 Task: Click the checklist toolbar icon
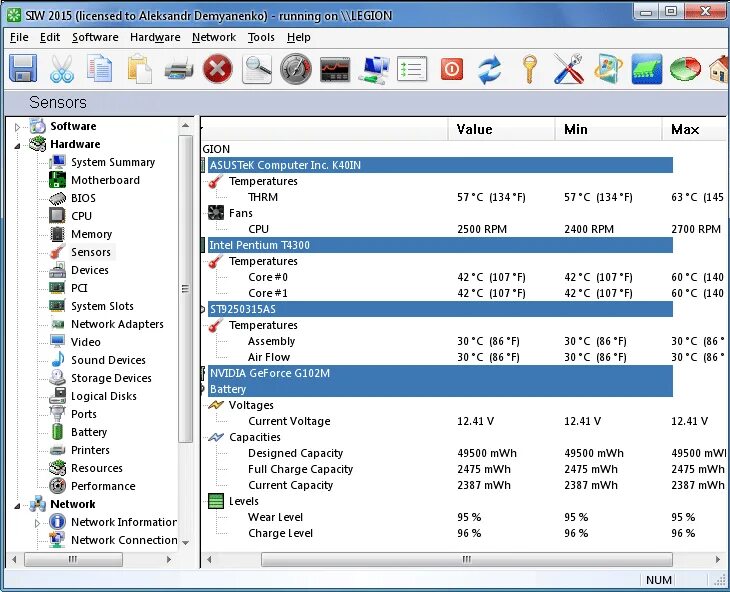pos(412,69)
